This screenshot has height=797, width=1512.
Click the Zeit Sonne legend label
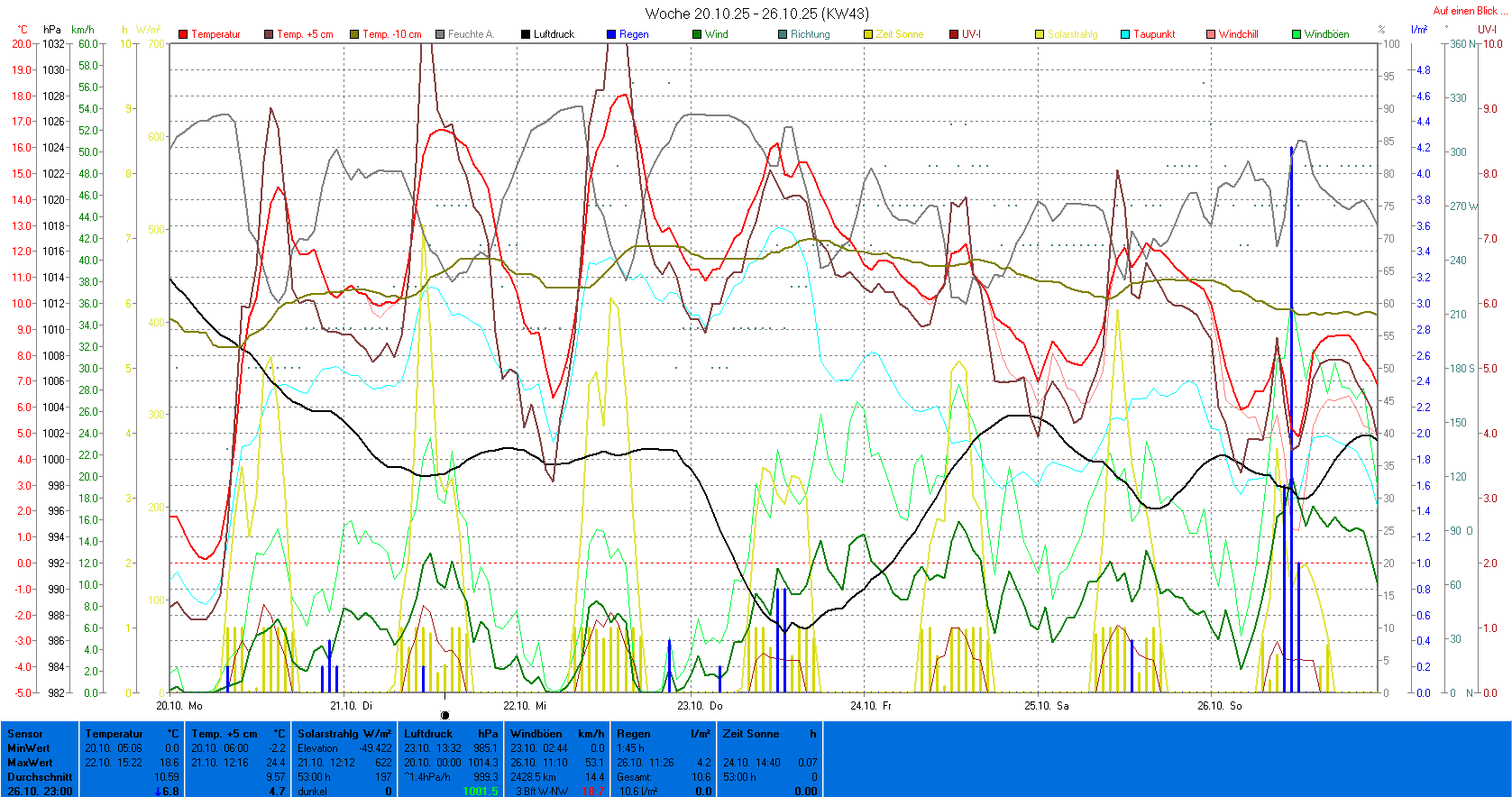click(x=900, y=34)
